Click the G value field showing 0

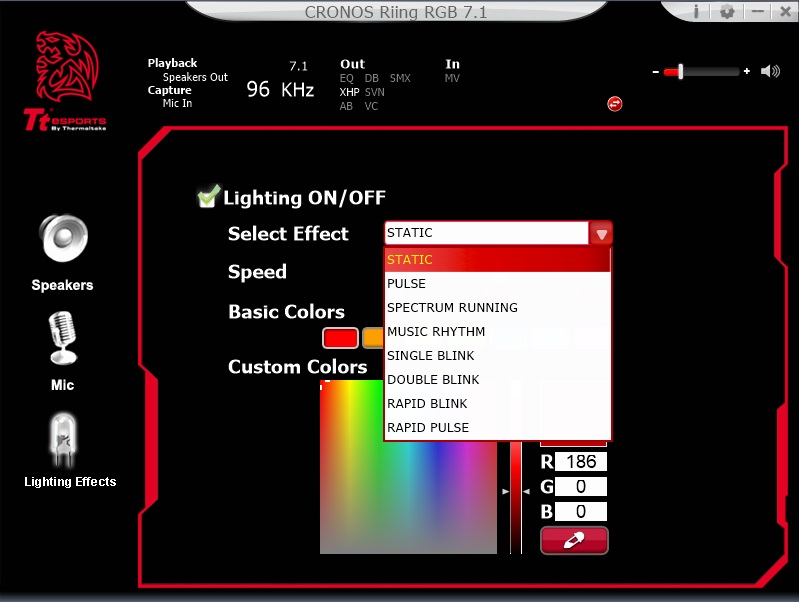coord(580,487)
